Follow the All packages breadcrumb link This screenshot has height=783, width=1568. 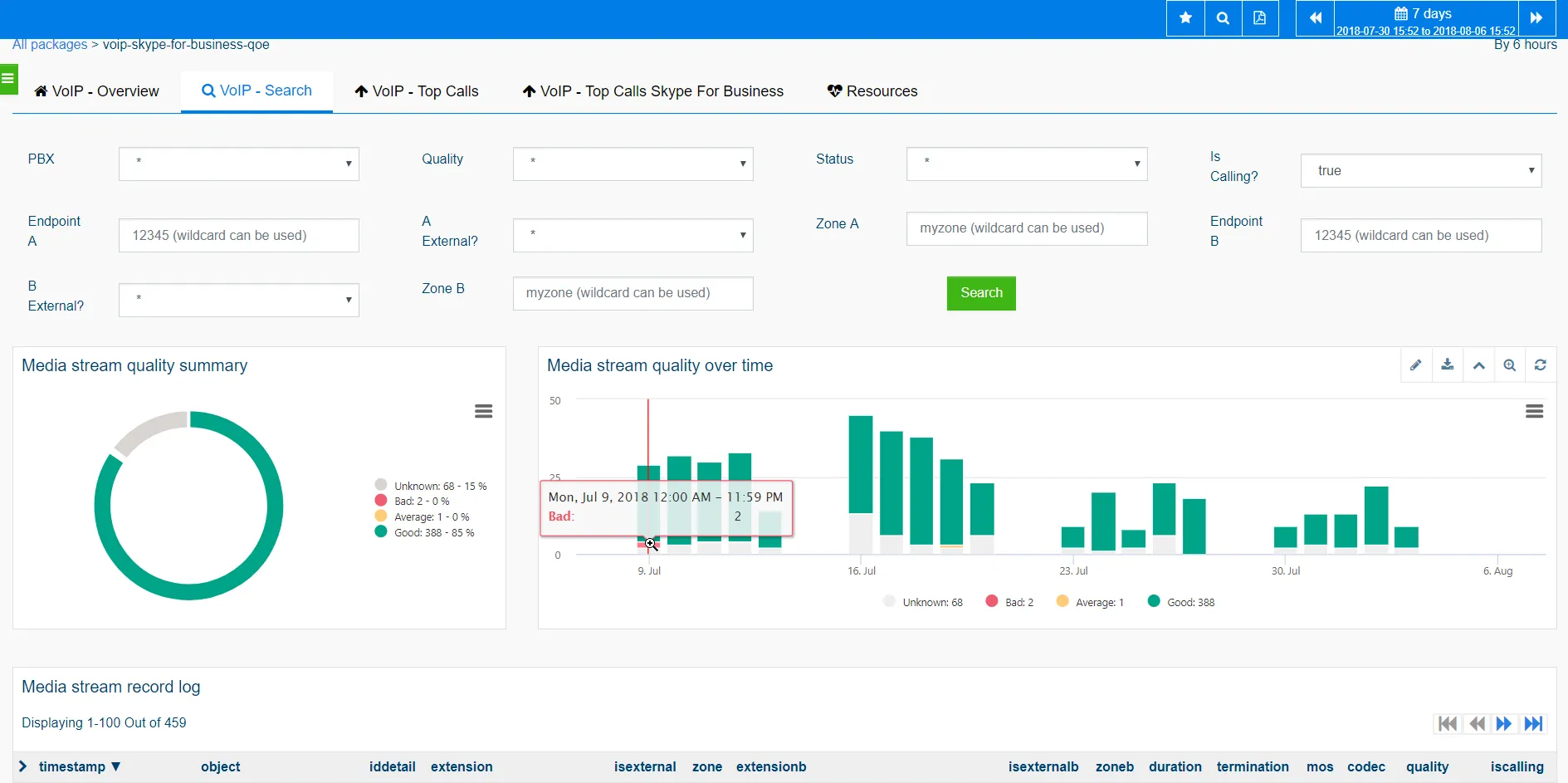50,45
